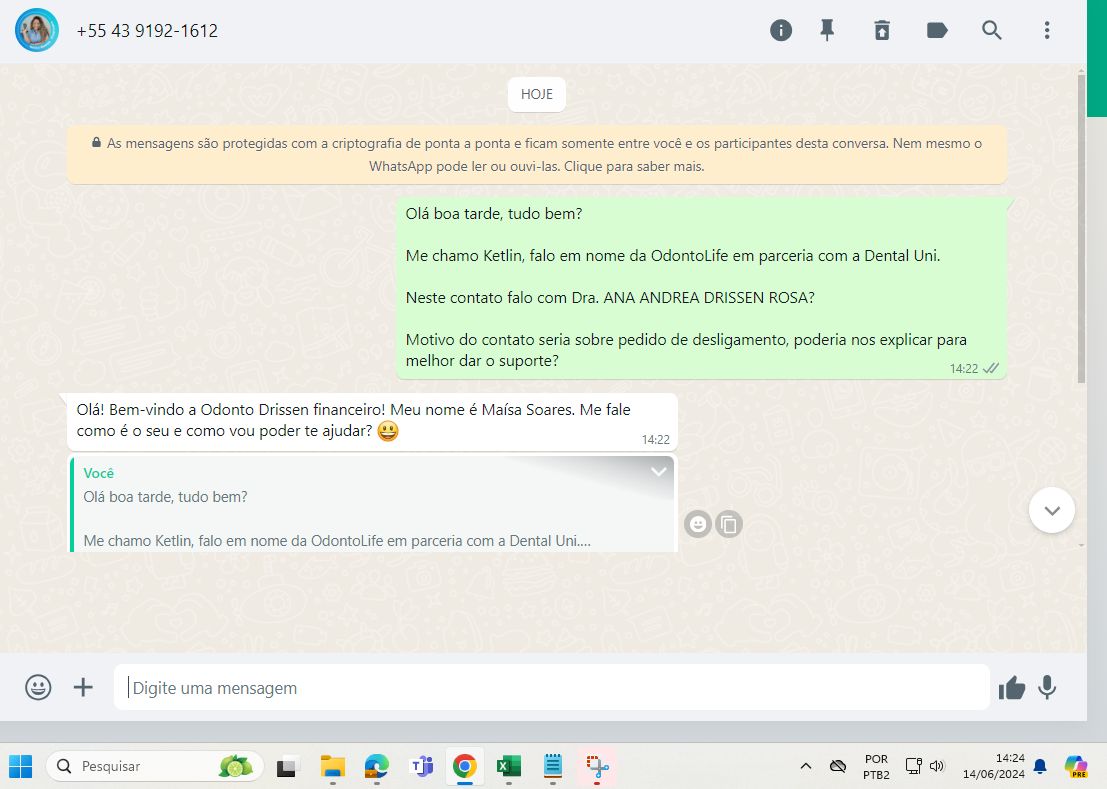Record a voice message with microphone
1107x789 pixels.
1047,687
